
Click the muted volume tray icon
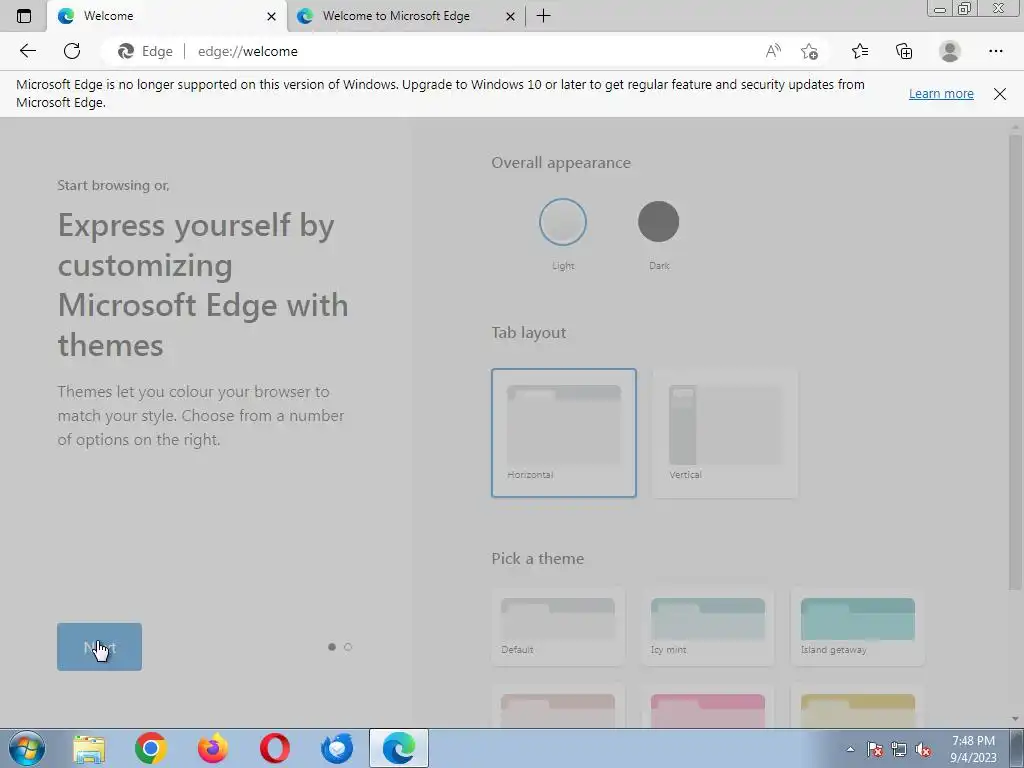[923, 749]
